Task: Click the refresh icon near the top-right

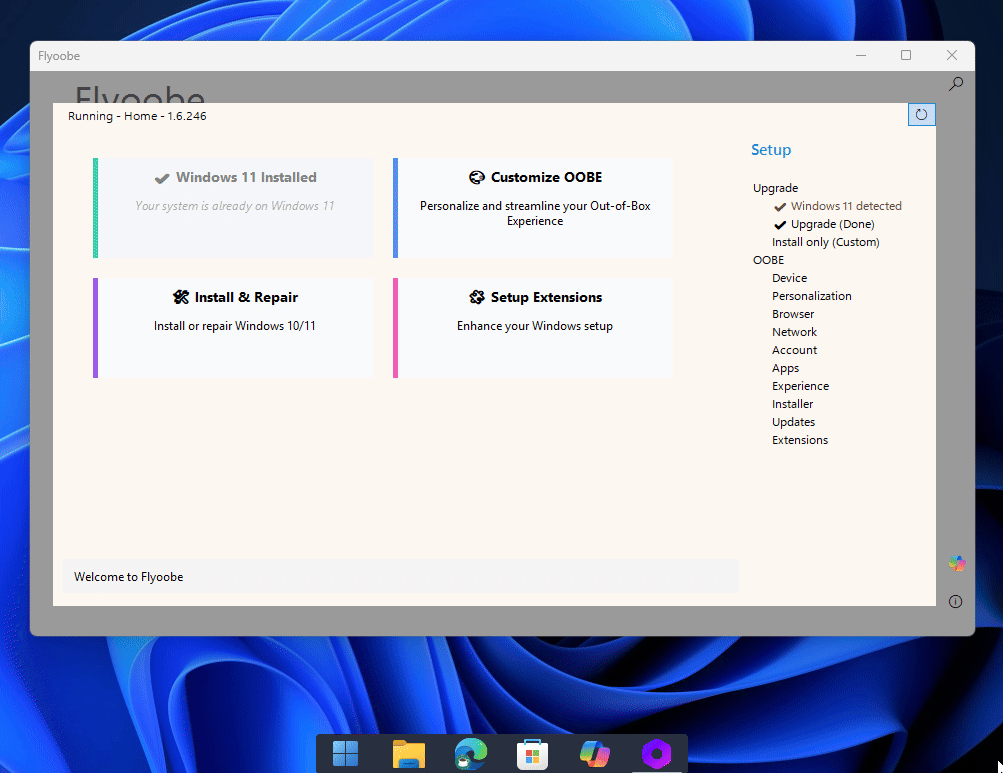Action: click(x=920, y=113)
